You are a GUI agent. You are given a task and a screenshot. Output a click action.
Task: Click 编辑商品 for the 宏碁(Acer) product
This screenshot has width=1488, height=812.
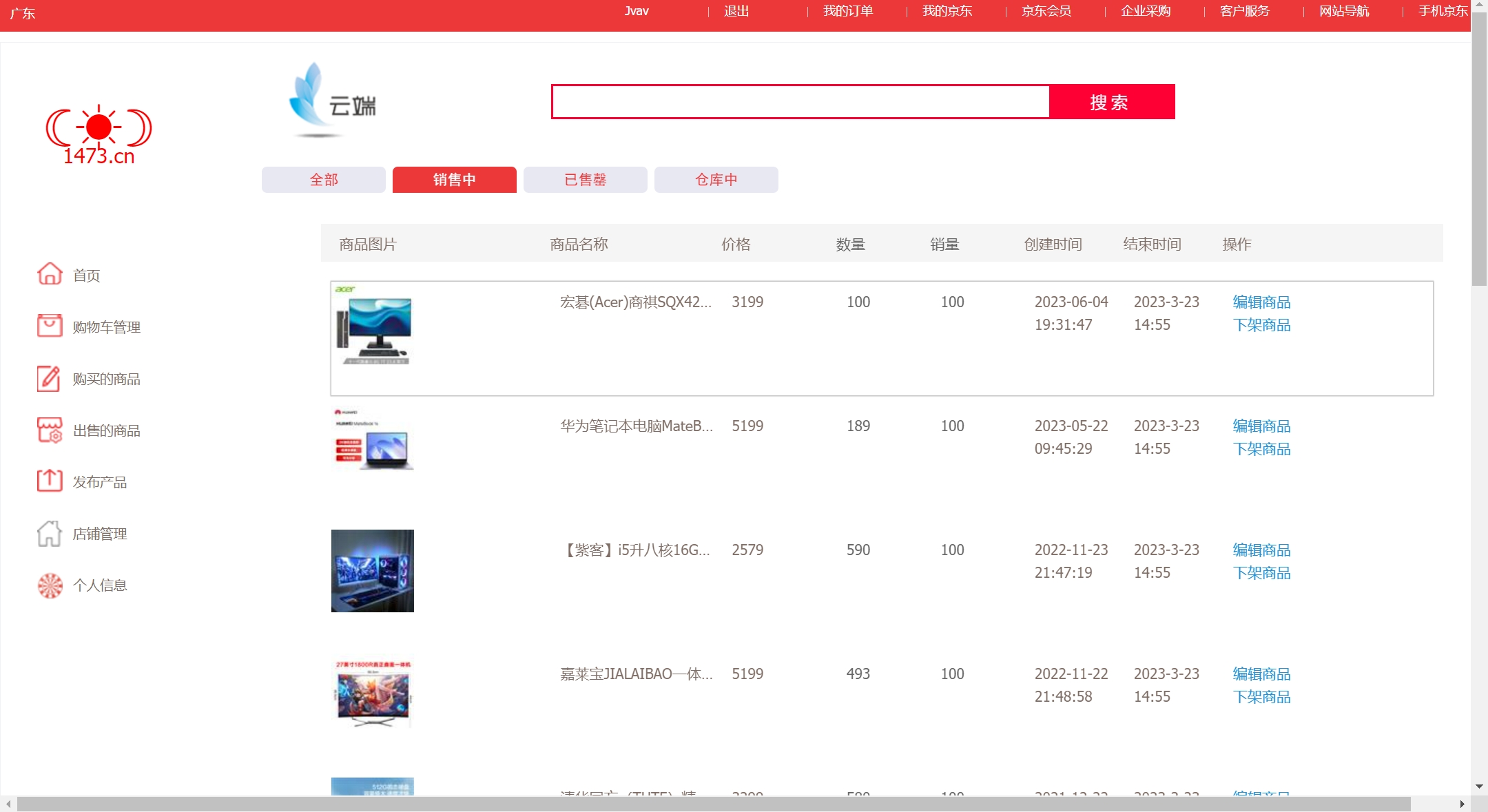pos(1262,302)
